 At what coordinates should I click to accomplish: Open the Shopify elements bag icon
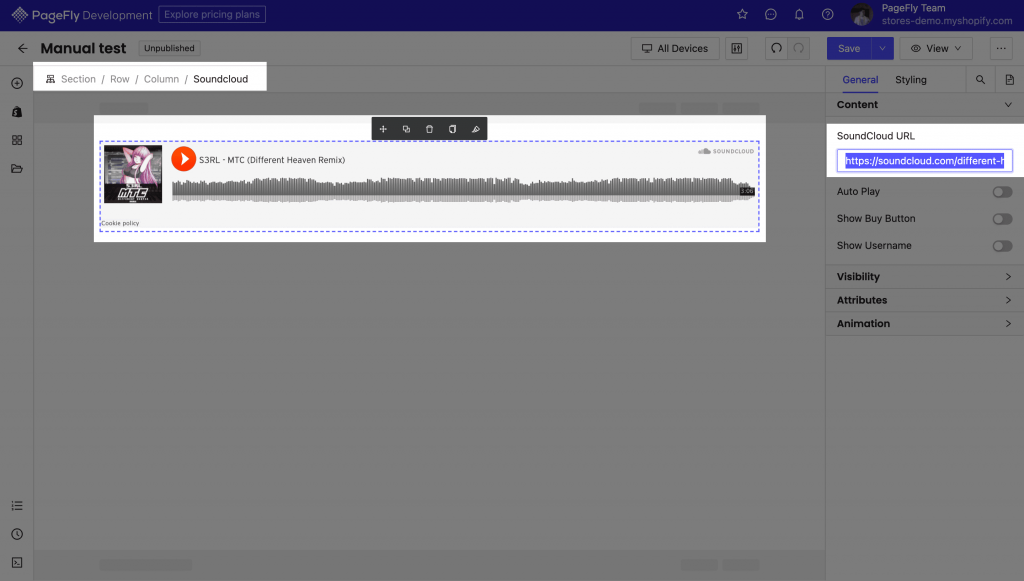[x=17, y=112]
